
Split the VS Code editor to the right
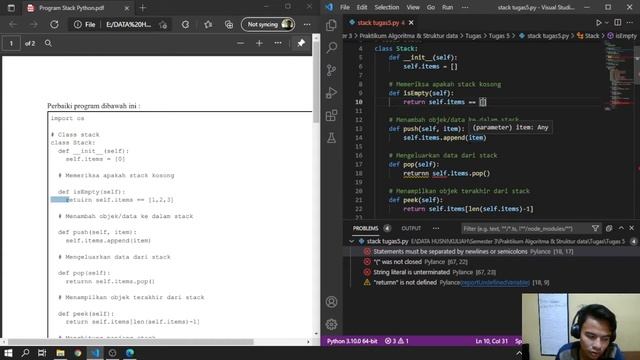click(x=618, y=23)
